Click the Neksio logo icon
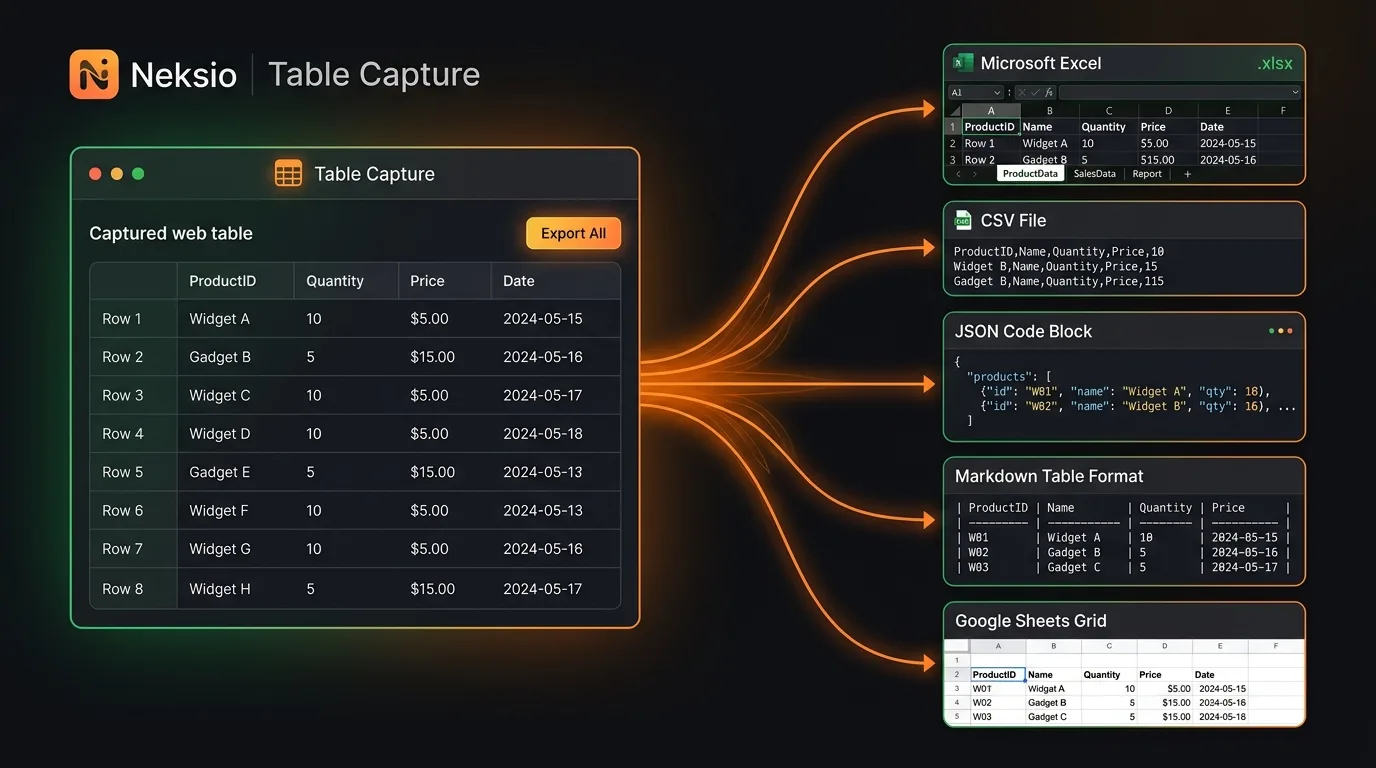 click(x=94, y=74)
